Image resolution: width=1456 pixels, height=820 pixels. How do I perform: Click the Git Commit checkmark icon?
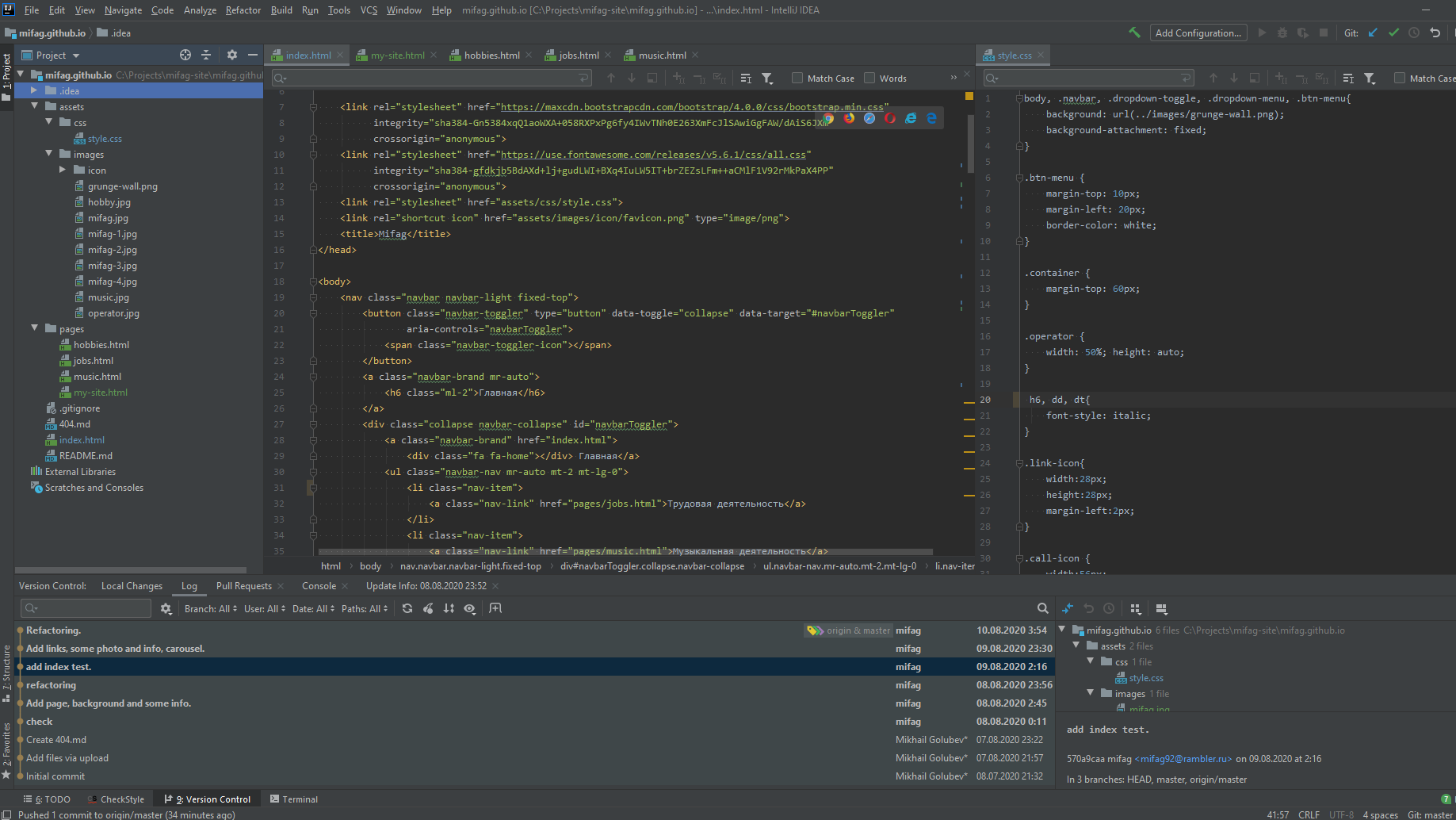1393,33
